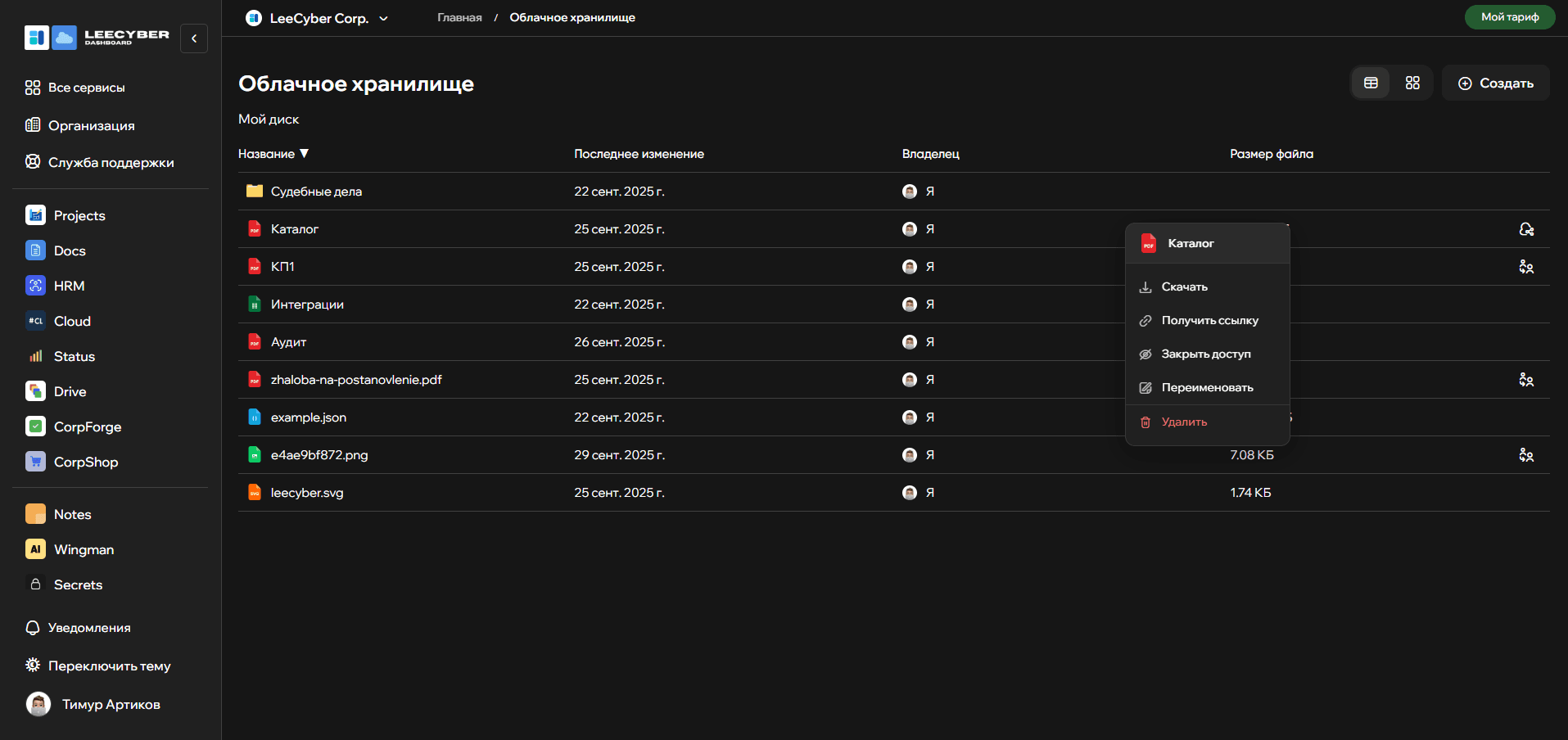
Task: Switch to table list view
Action: pos(1371,83)
